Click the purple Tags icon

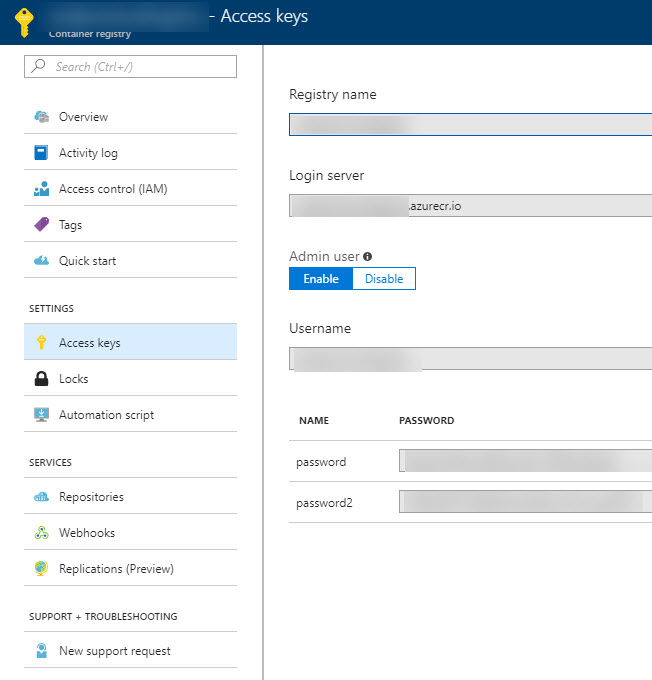[x=41, y=225]
